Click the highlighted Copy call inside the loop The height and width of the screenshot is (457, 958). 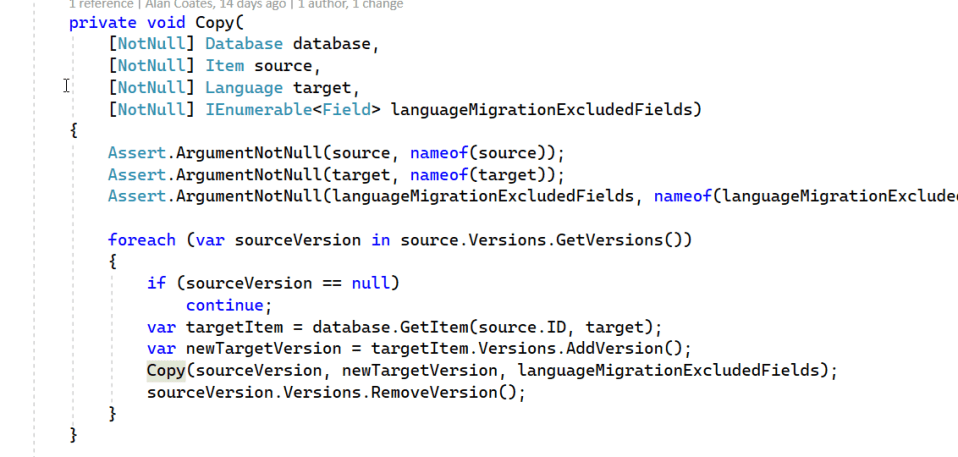(x=165, y=370)
